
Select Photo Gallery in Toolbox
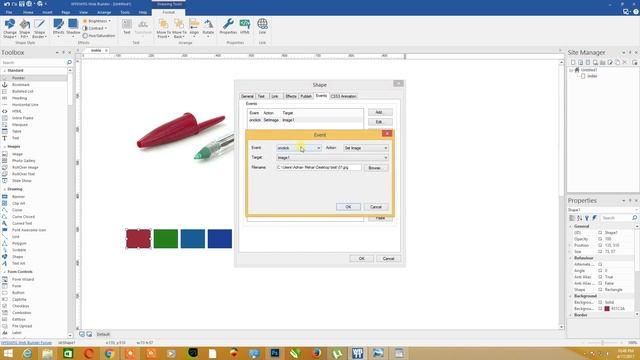pos(23,161)
